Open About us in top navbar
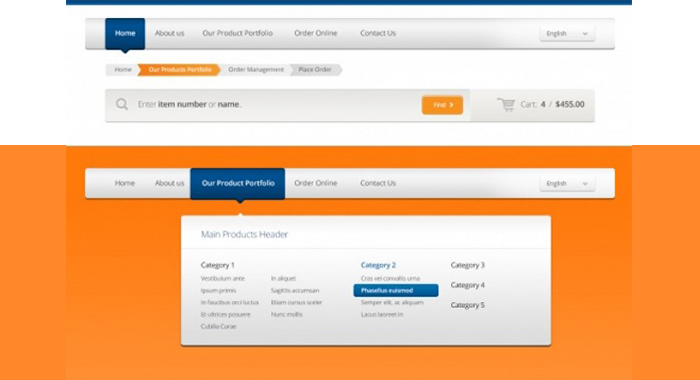The width and height of the screenshot is (700, 380). [169, 33]
